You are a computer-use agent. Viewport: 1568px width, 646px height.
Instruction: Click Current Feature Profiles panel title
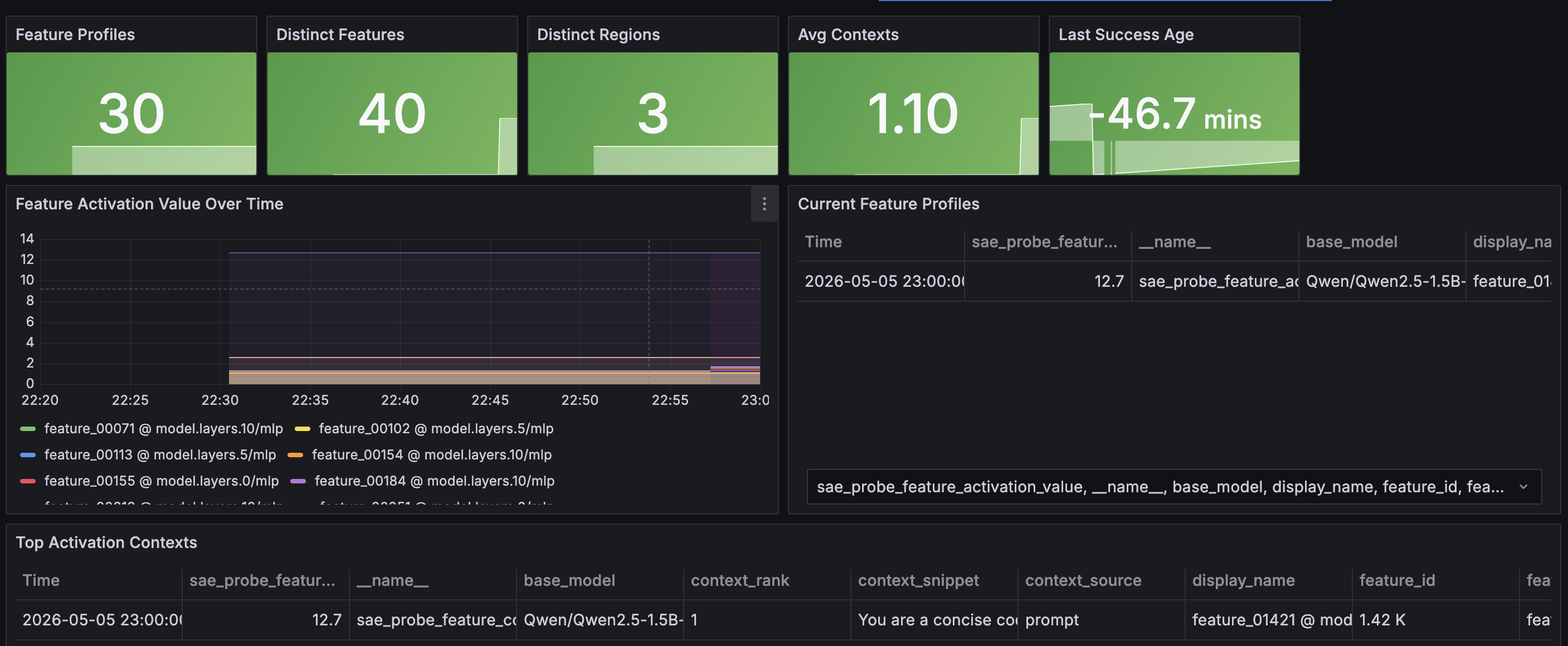tap(889, 204)
